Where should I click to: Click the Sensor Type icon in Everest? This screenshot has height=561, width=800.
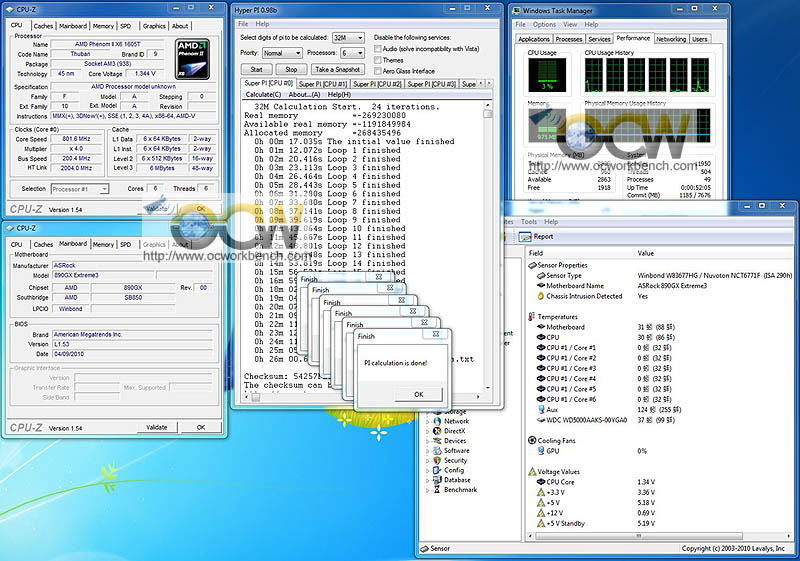coord(541,275)
